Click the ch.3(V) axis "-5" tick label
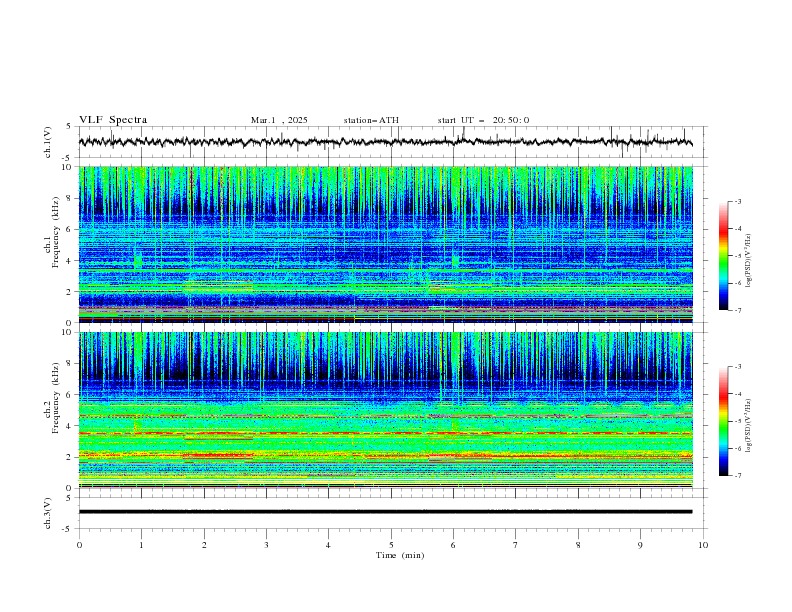 click(68, 529)
